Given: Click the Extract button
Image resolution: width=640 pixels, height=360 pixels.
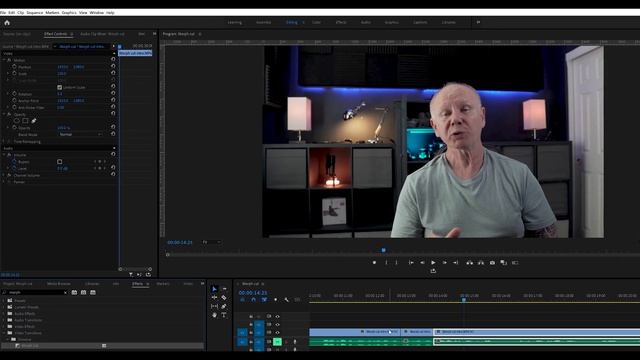Looking at the screenshot, I should [x=481, y=263].
